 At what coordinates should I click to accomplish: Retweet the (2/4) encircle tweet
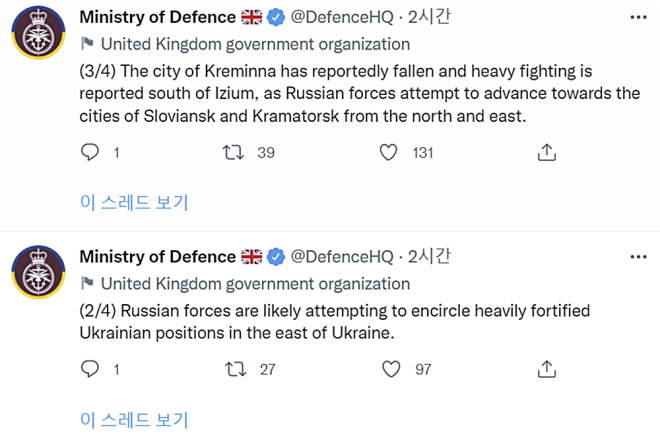[232, 369]
